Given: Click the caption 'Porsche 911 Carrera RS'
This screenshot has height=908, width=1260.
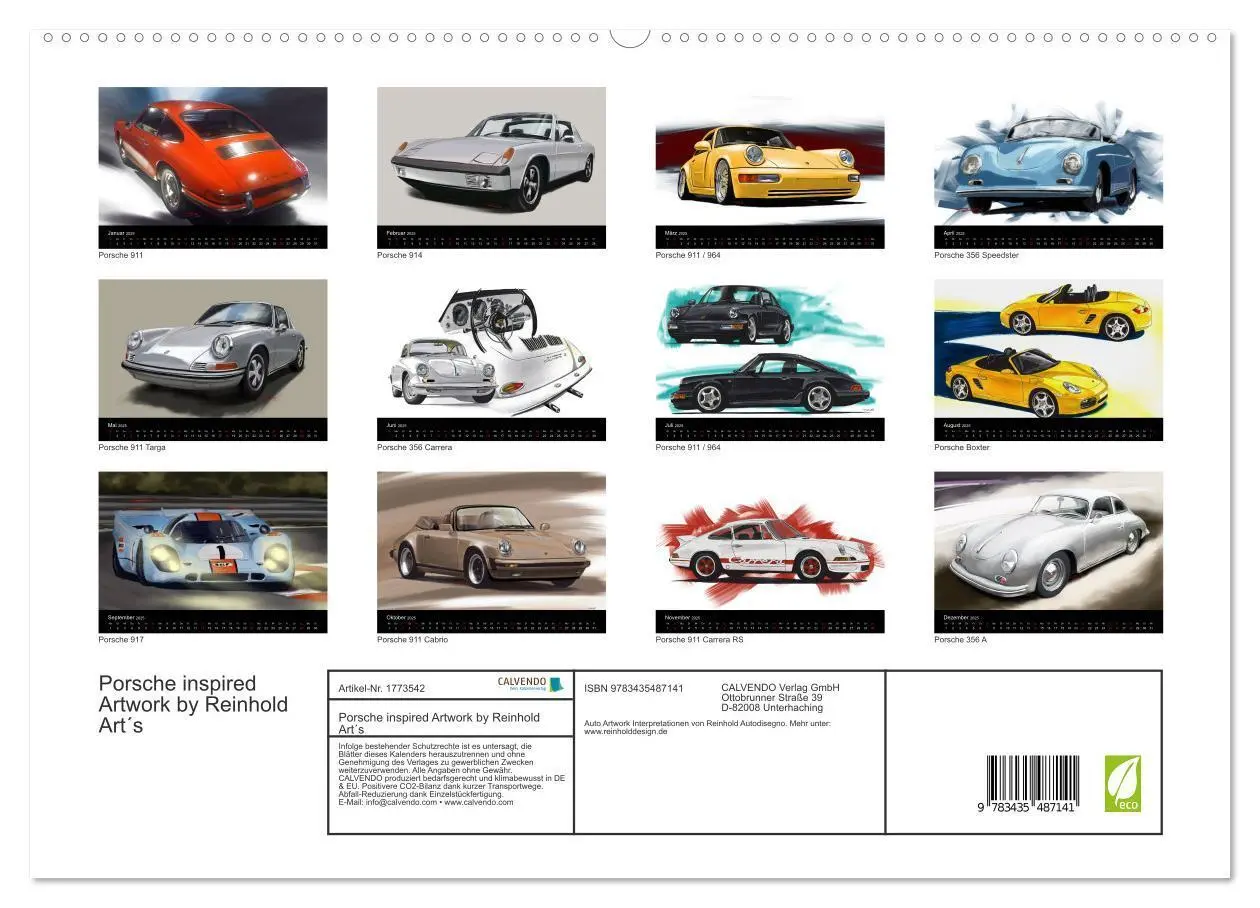Looking at the screenshot, I should click(x=700, y=639).
